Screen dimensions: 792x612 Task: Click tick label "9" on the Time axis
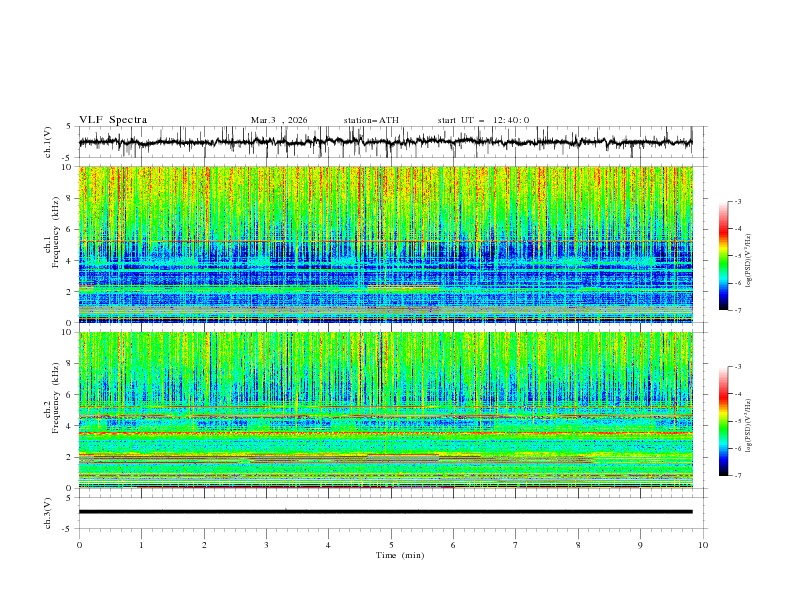click(x=640, y=545)
